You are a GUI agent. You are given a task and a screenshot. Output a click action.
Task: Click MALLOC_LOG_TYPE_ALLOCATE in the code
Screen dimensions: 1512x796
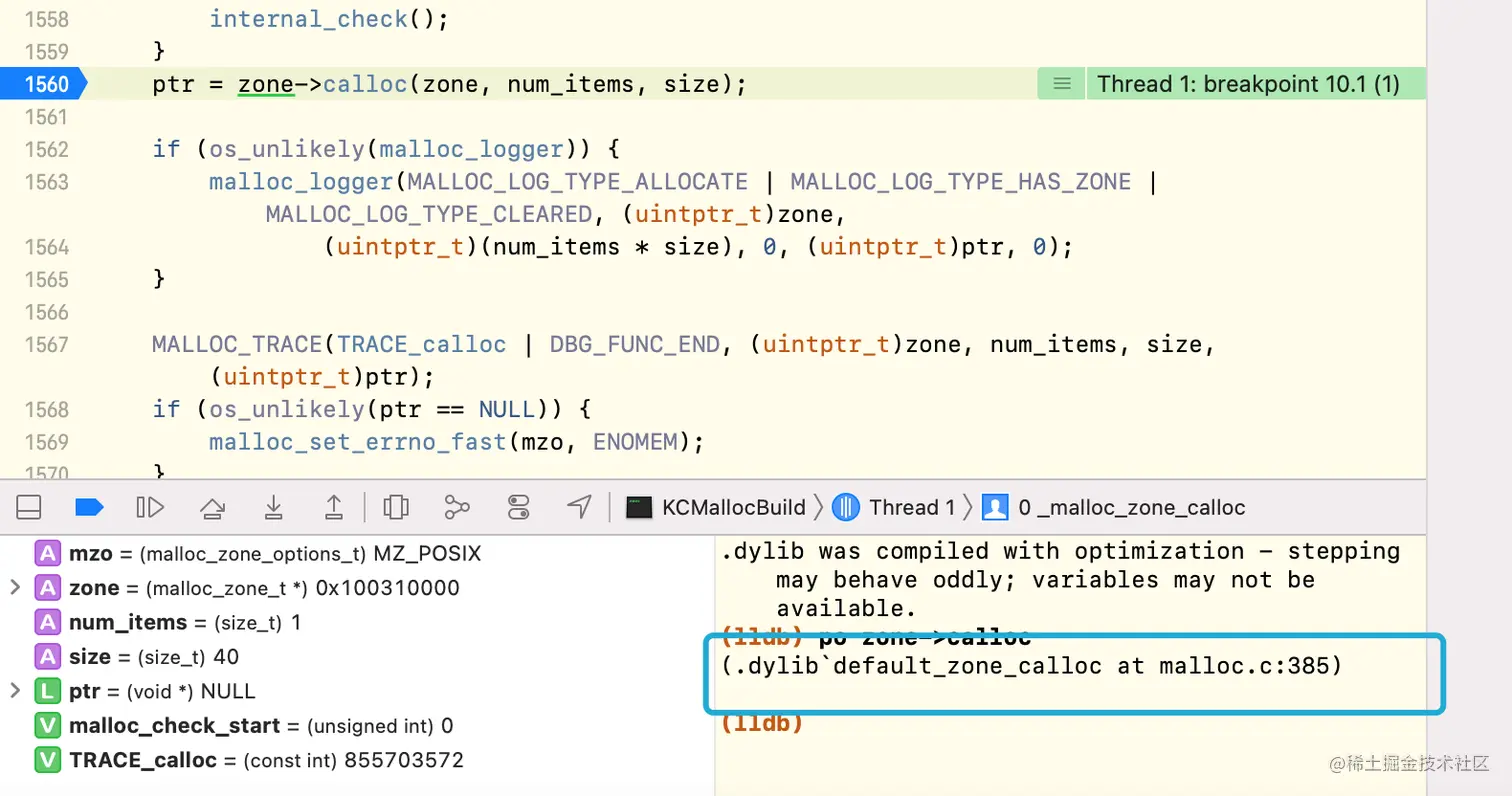tap(577, 182)
